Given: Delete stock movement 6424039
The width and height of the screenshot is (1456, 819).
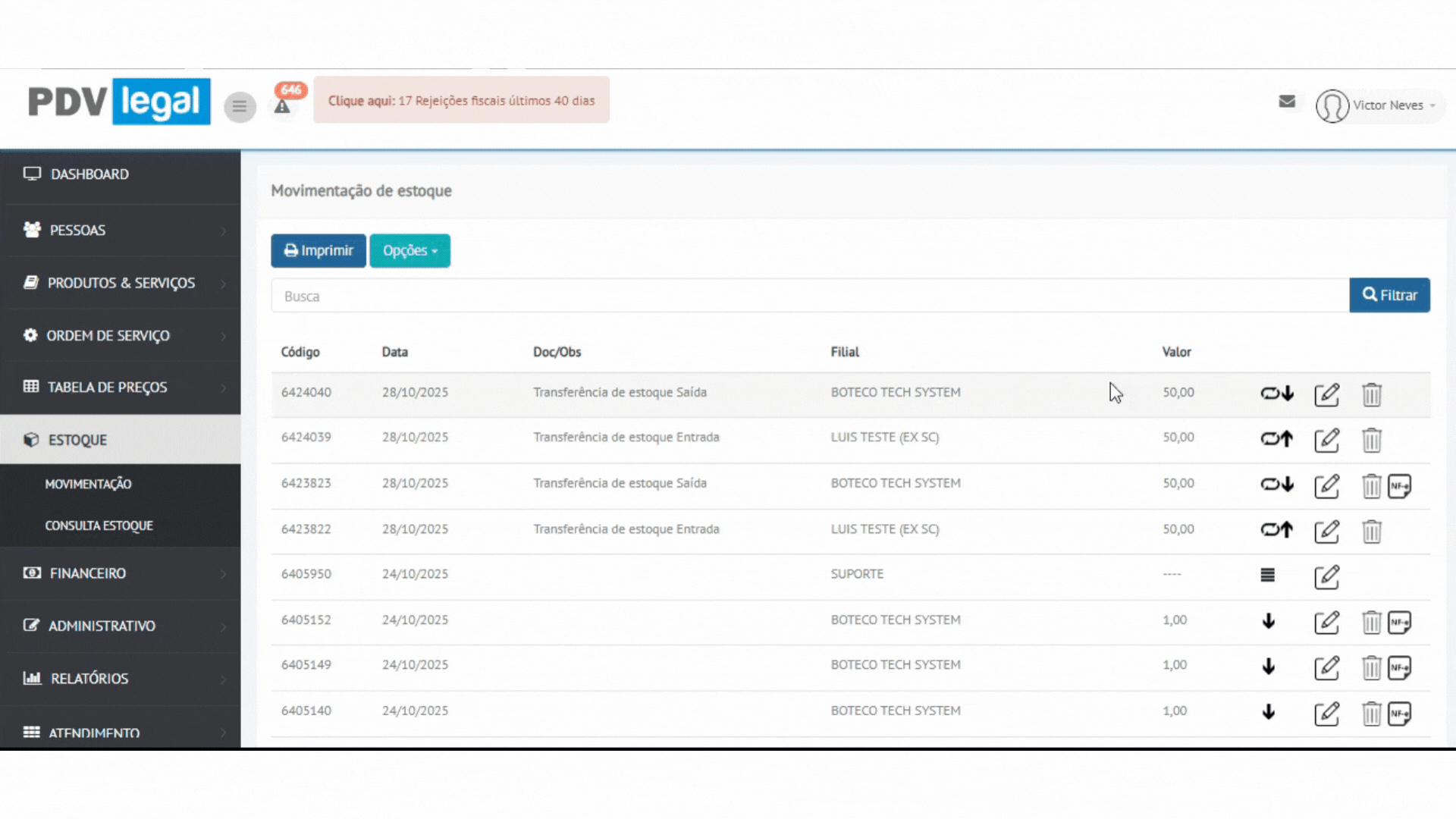Looking at the screenshot, I should [x=1371, y=440].
